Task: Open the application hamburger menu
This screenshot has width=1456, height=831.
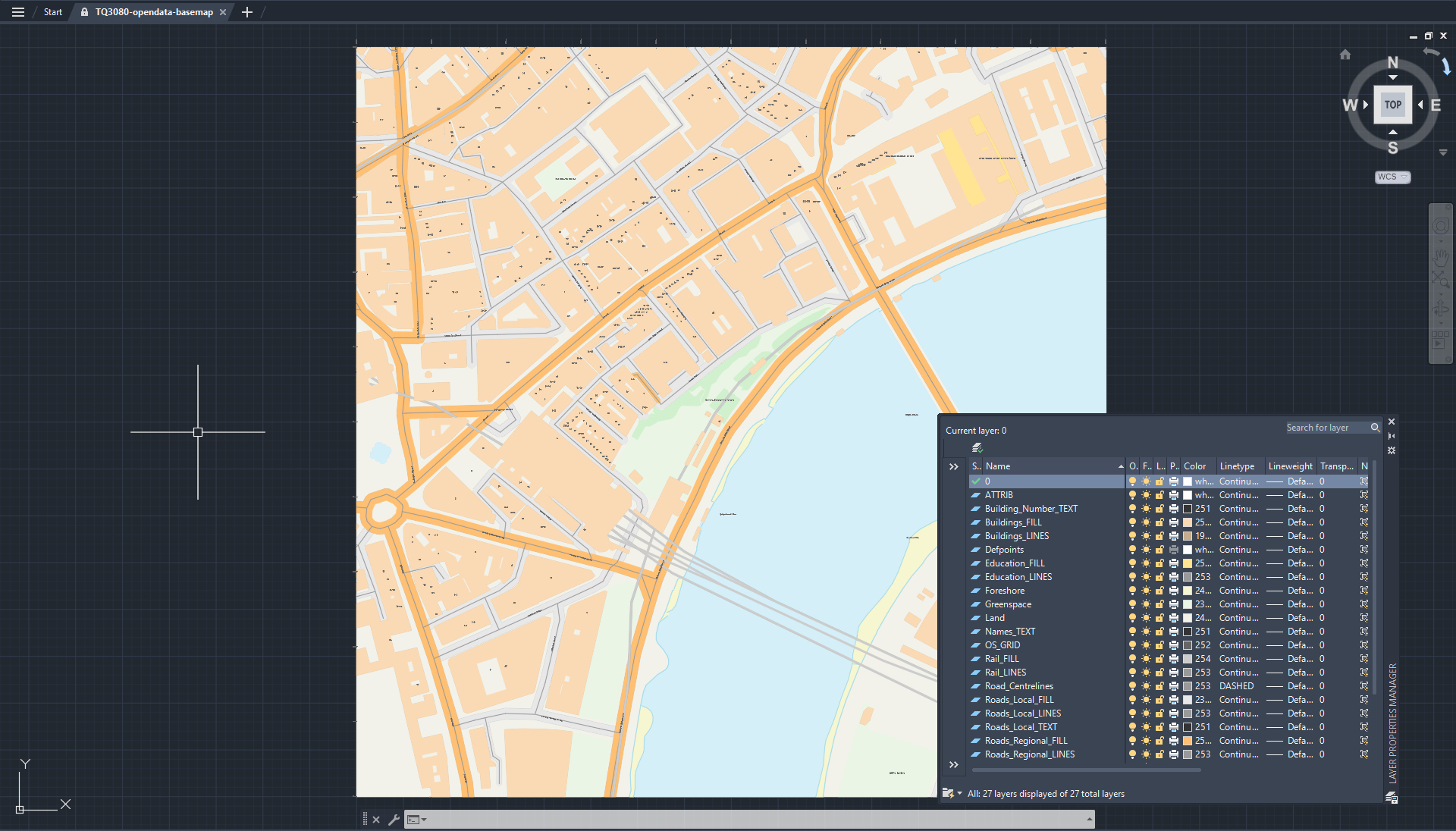Action: tap(17, 12)
